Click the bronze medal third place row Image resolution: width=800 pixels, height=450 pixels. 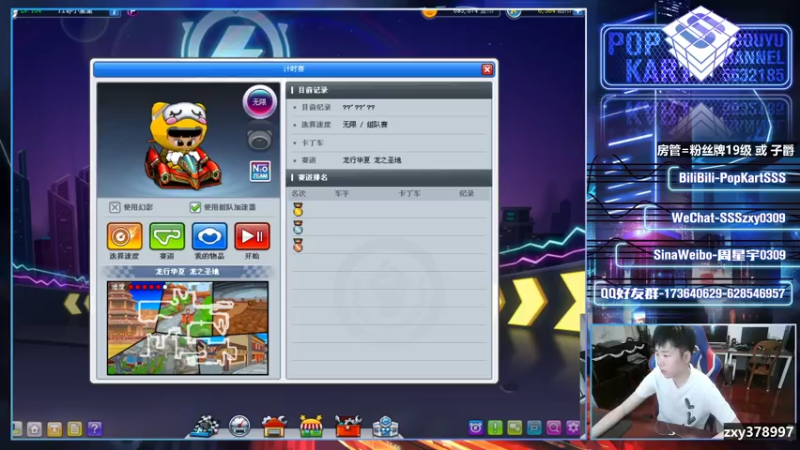coord(389,245)
